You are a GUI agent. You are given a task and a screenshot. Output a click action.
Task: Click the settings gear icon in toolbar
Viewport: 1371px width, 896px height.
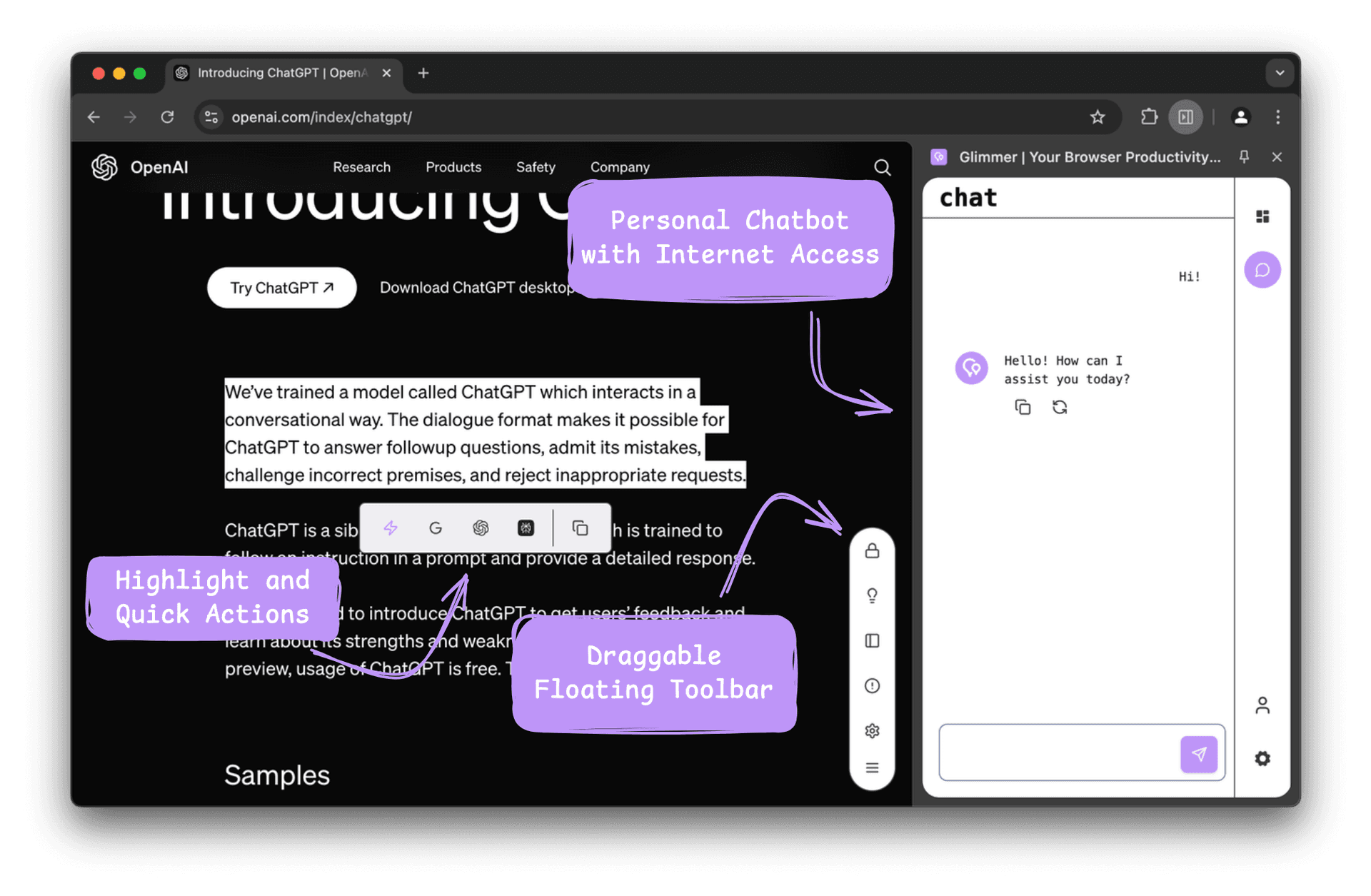pyautogui.click(x=868, y=730)
